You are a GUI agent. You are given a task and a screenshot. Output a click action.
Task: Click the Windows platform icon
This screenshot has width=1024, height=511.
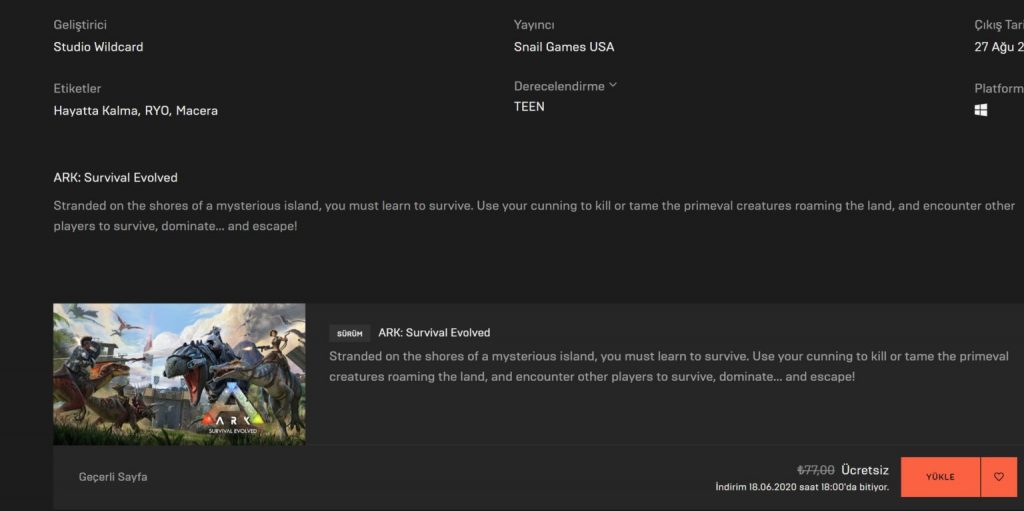coord(981,110)
